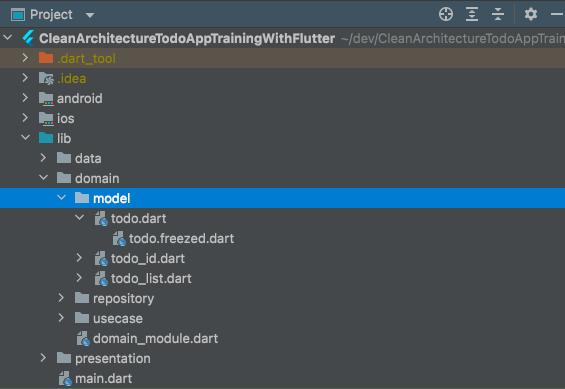Click the ~/dev project path text
The height and width of the screenshot is (389, 565).
pos(453,39)
